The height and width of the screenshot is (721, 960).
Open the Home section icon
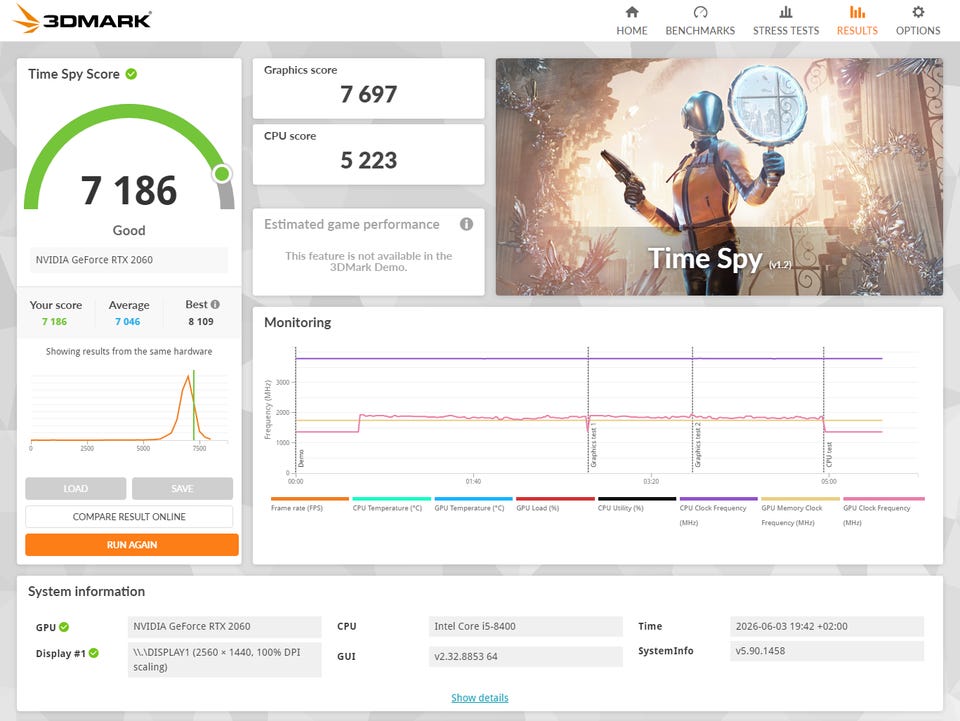tap(632, 12)
